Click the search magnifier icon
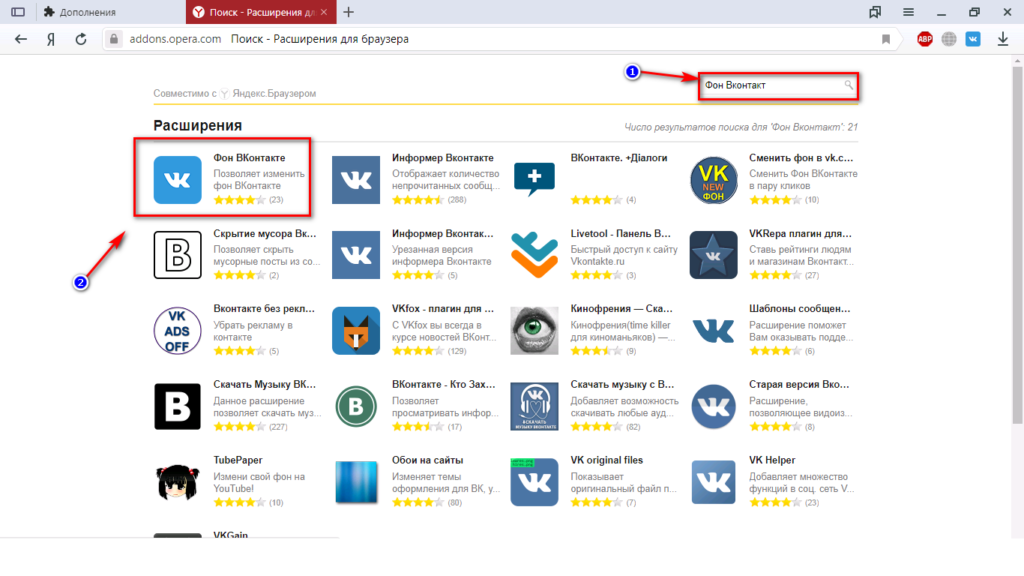The height and width of the screenshot is (576, 1024). coord(848,85)
